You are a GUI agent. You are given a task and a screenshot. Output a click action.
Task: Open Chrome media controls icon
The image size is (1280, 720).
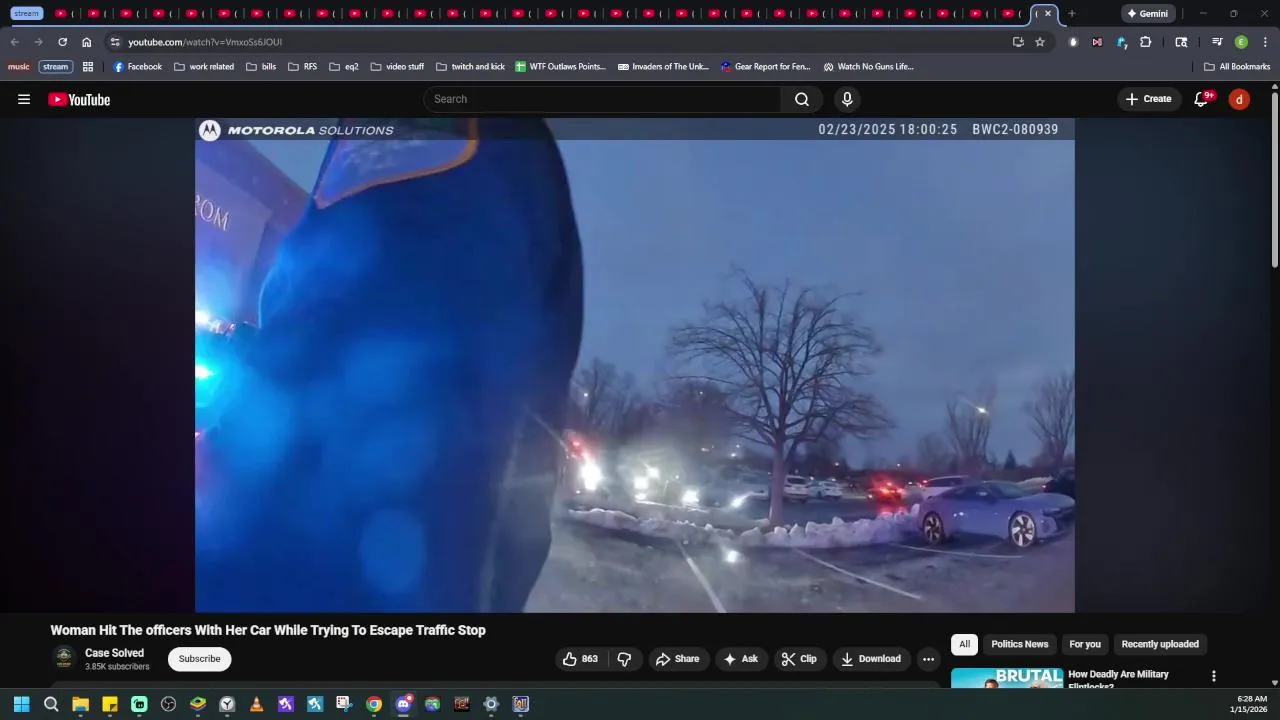click(1217, 42)
